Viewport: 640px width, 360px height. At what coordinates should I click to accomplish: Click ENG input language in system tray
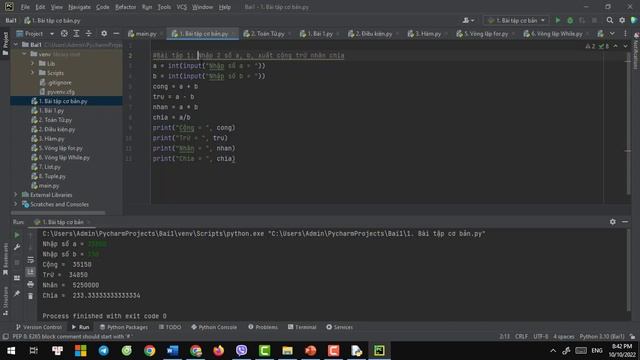tap(597, 351)
